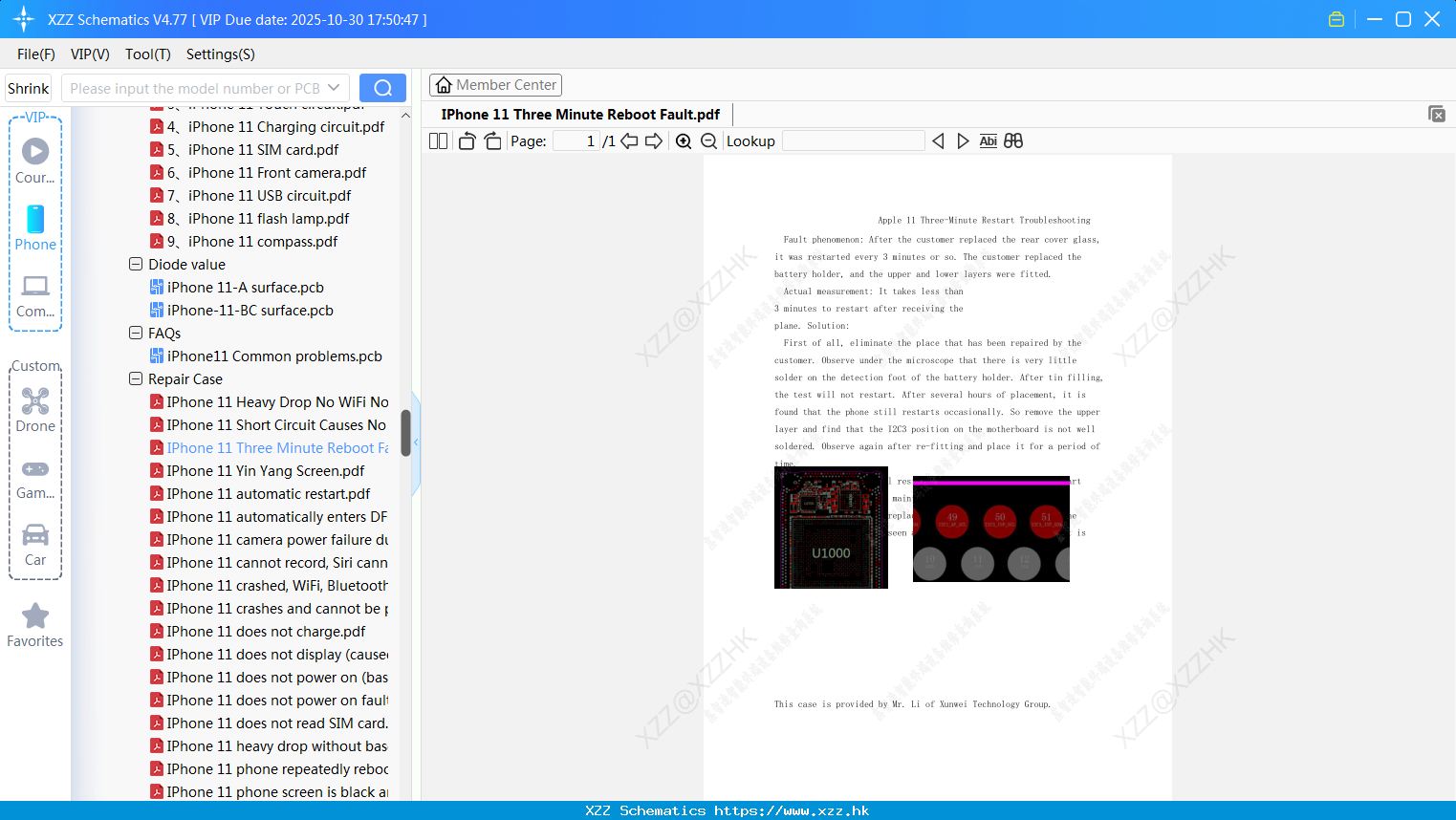Open IPhone 11 does not charge.pdf
1456x820 pixels.
[258, 631]
